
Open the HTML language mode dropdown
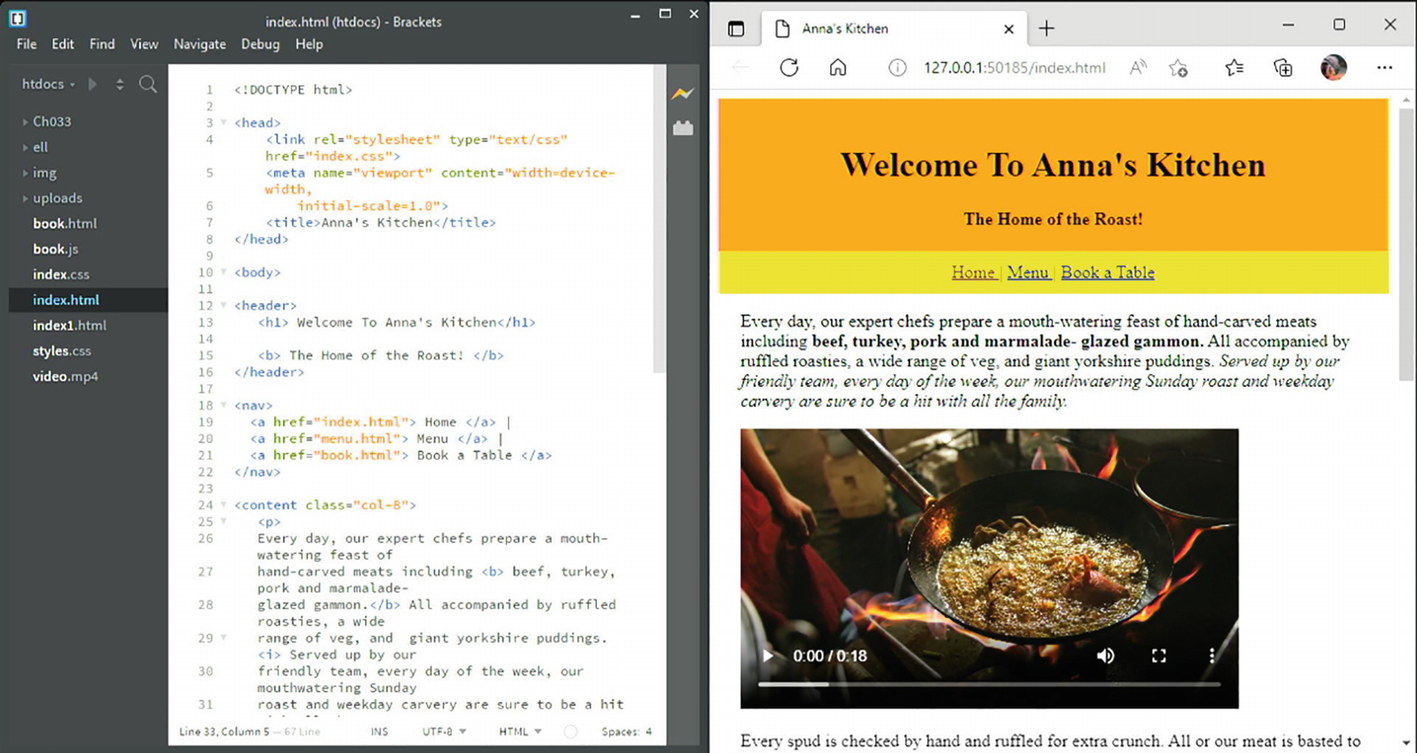520,732
